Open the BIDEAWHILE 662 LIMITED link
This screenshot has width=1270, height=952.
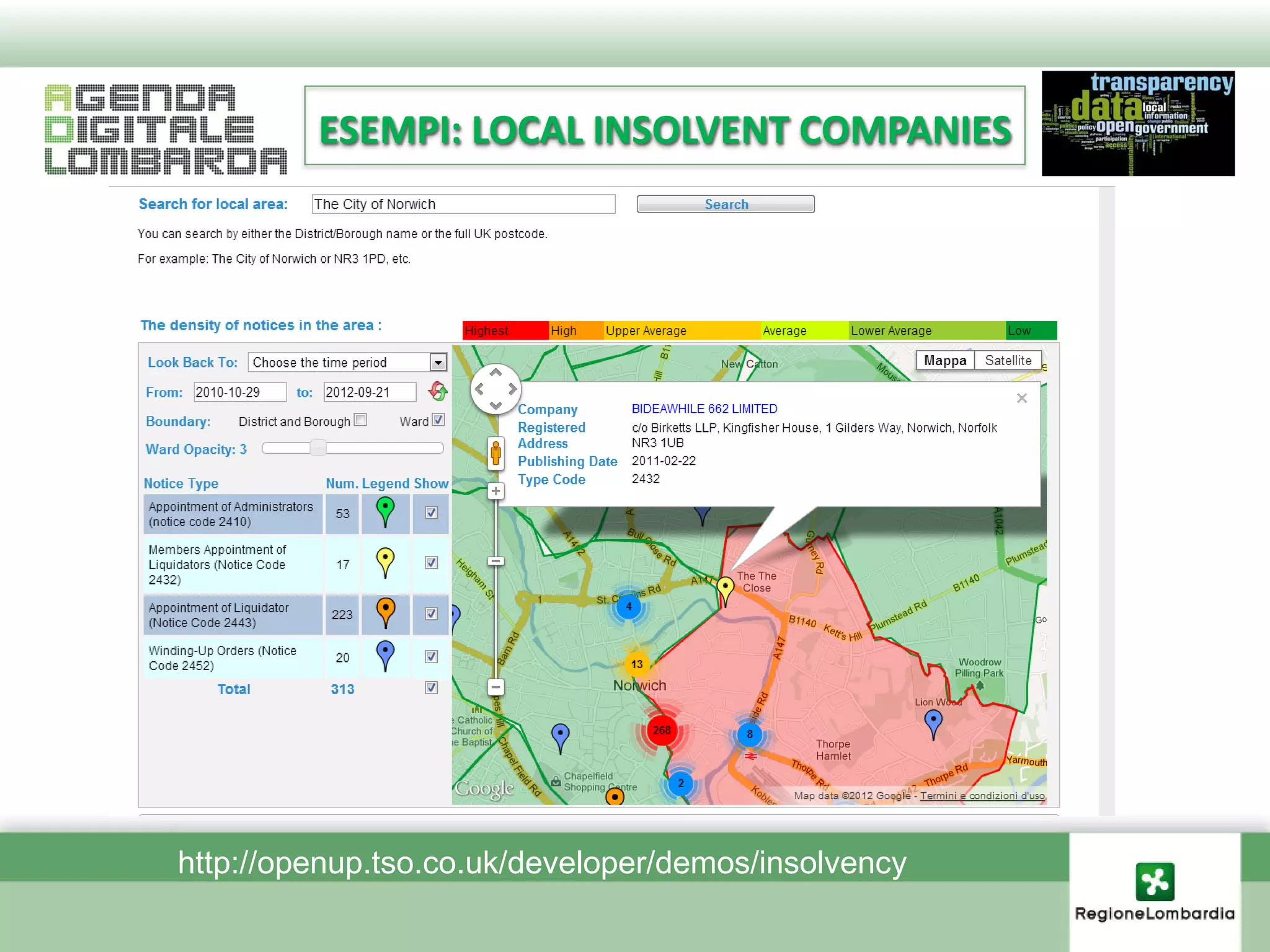pyautogui.click(x=704, y=409)
